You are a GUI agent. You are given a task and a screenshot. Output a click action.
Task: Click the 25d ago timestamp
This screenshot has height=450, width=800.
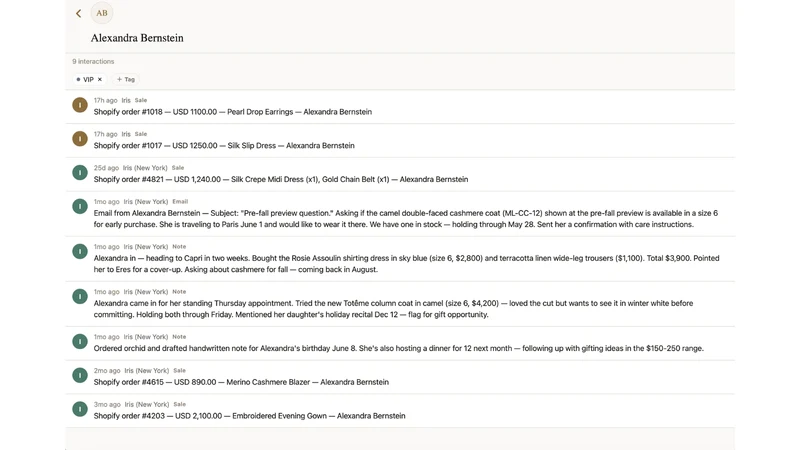coord(106,168)
